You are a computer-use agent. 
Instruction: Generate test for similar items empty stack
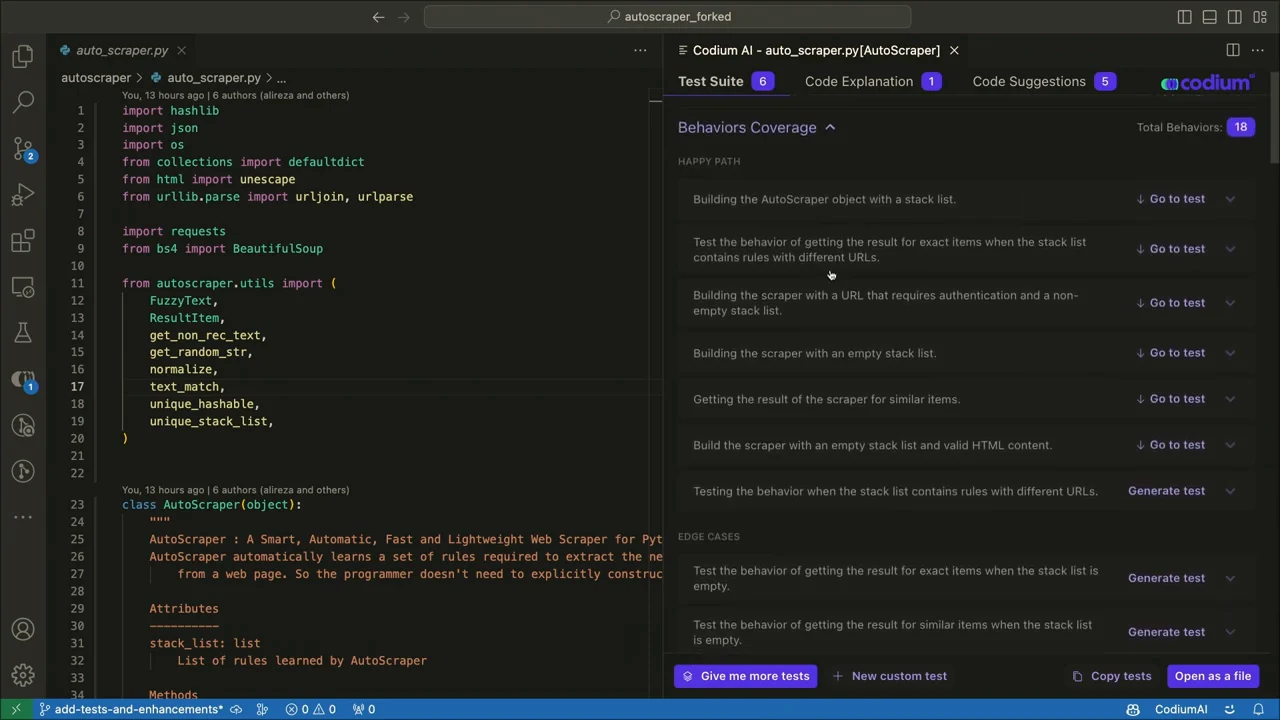coord(1166,632)
